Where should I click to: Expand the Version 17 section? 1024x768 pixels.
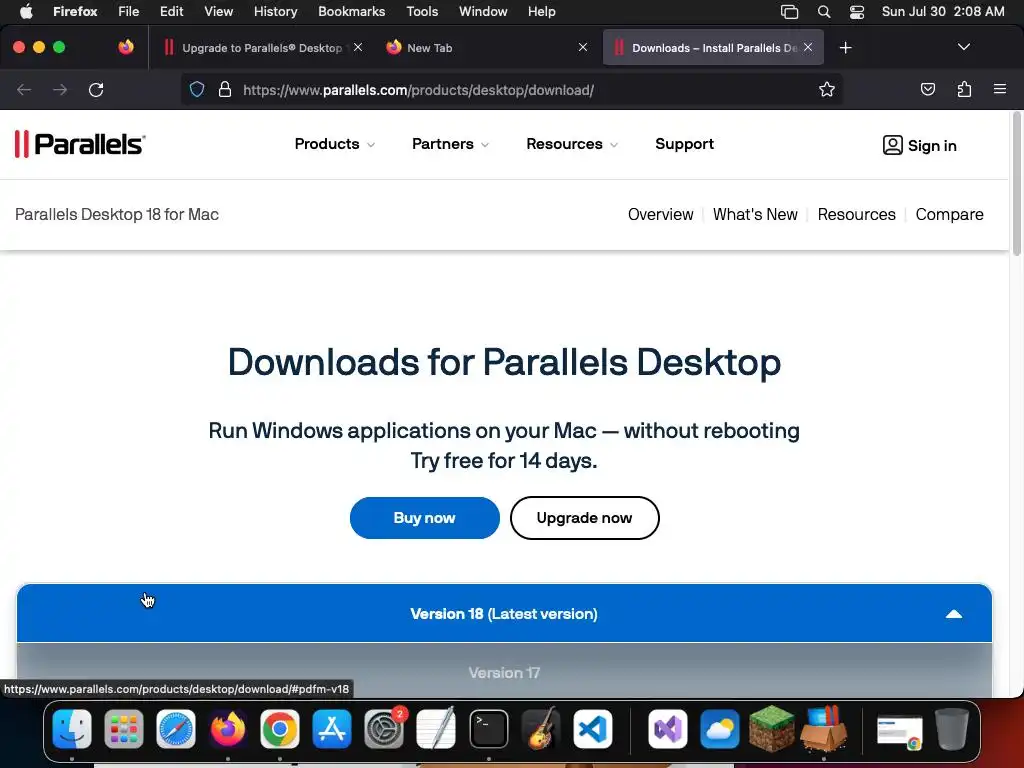tap(504, 672)
